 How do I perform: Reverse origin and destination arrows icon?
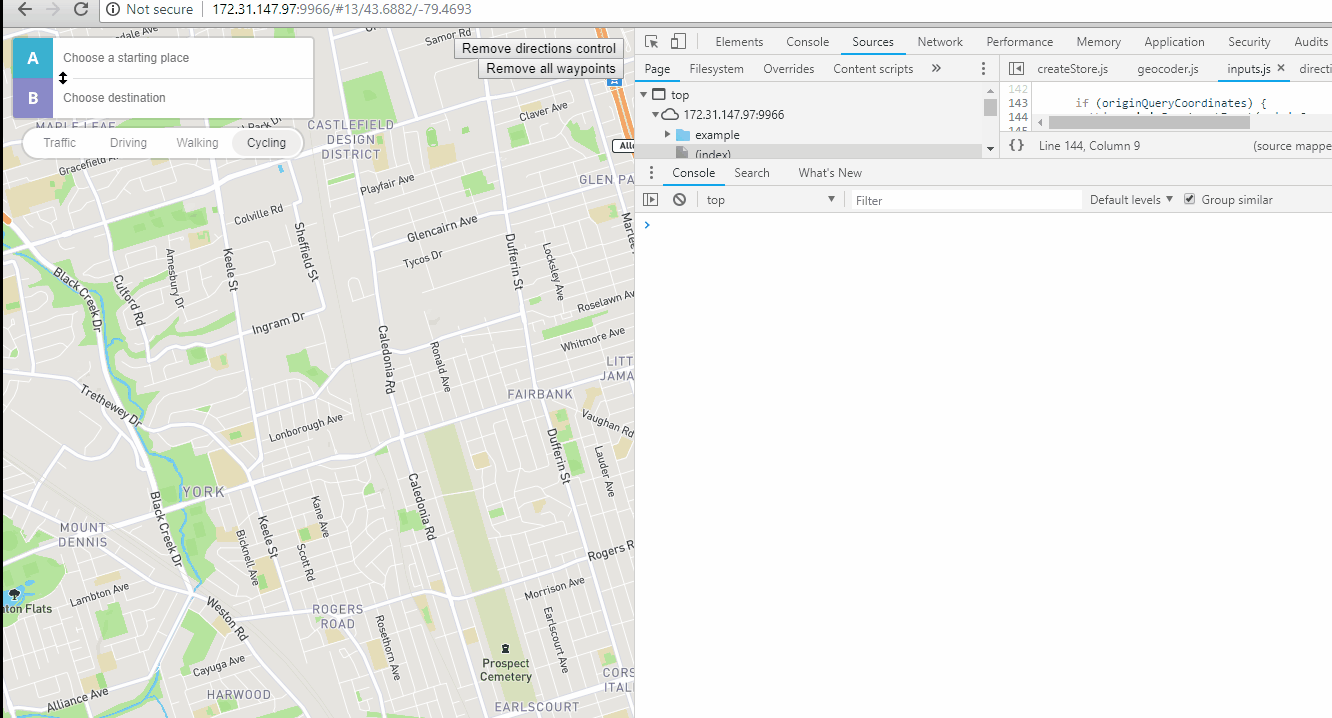(x=63, y=78)
